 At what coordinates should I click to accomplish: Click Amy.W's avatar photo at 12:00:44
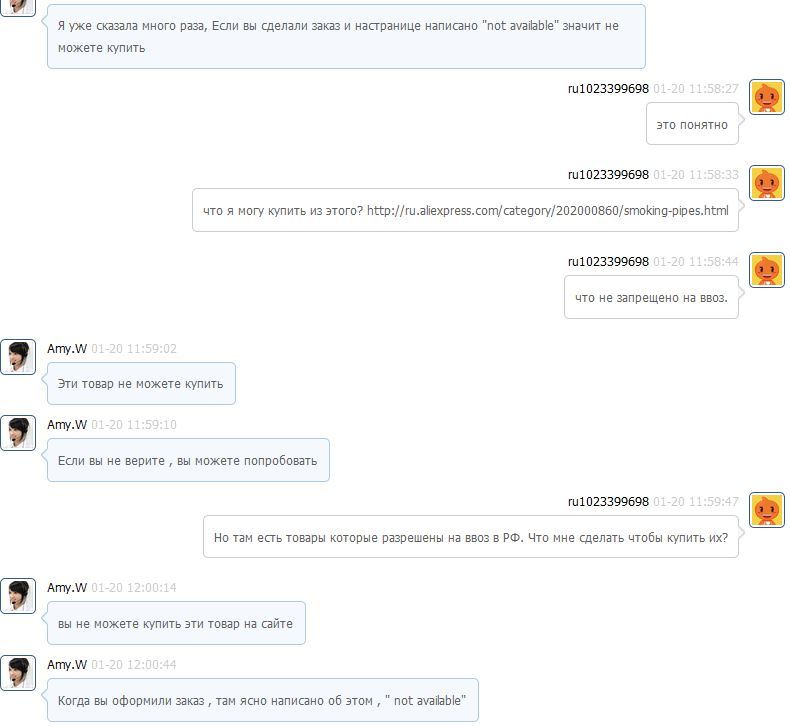pos(18,673)
